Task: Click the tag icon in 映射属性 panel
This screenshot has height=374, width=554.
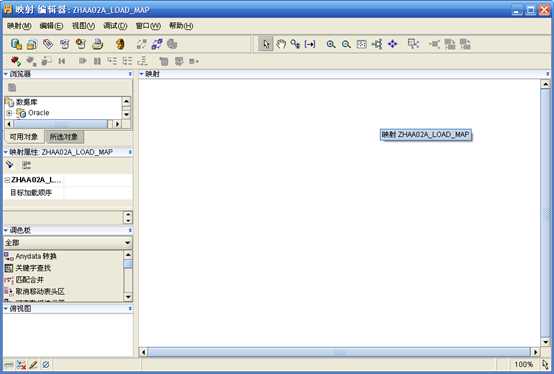Action: (x=10, y=165)
